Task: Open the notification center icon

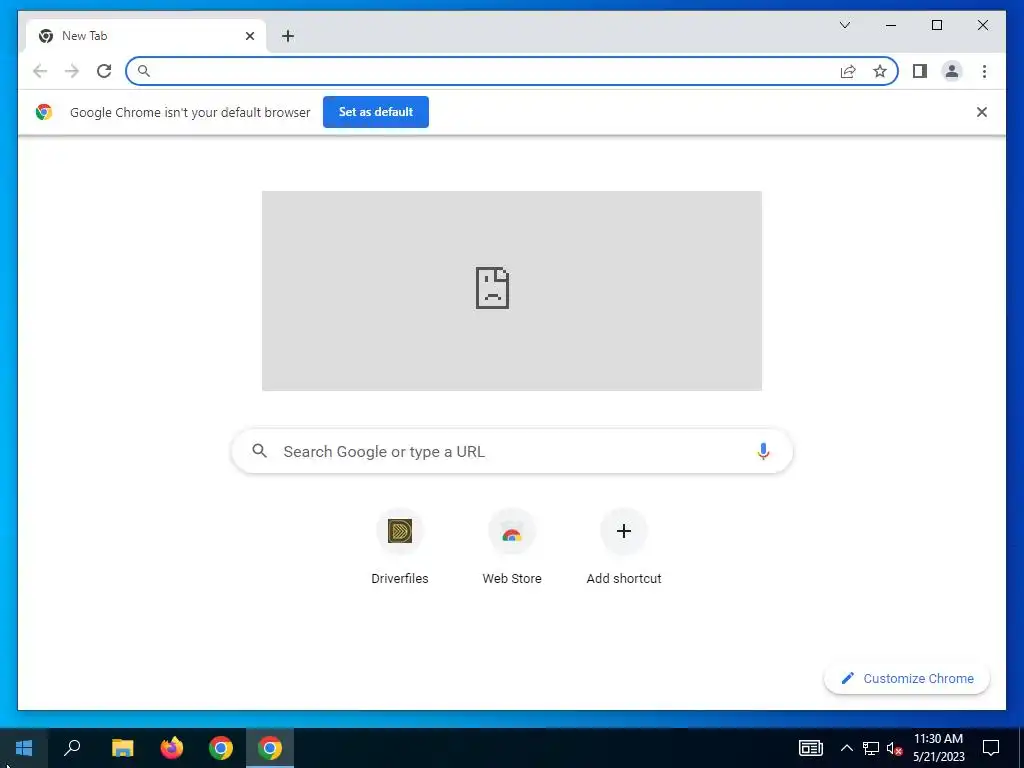Action: click(991, 748)
